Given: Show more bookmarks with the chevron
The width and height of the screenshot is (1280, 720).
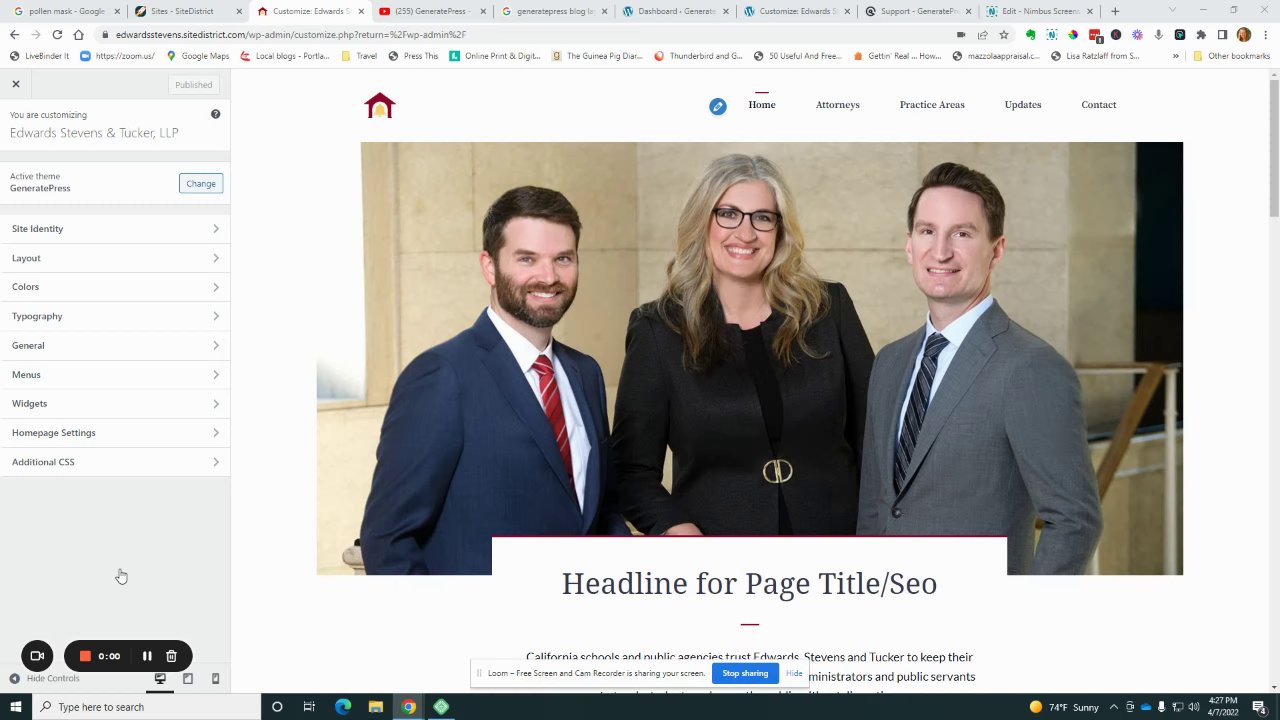Looking at the screenshot, I should (x=1176, y=56).
